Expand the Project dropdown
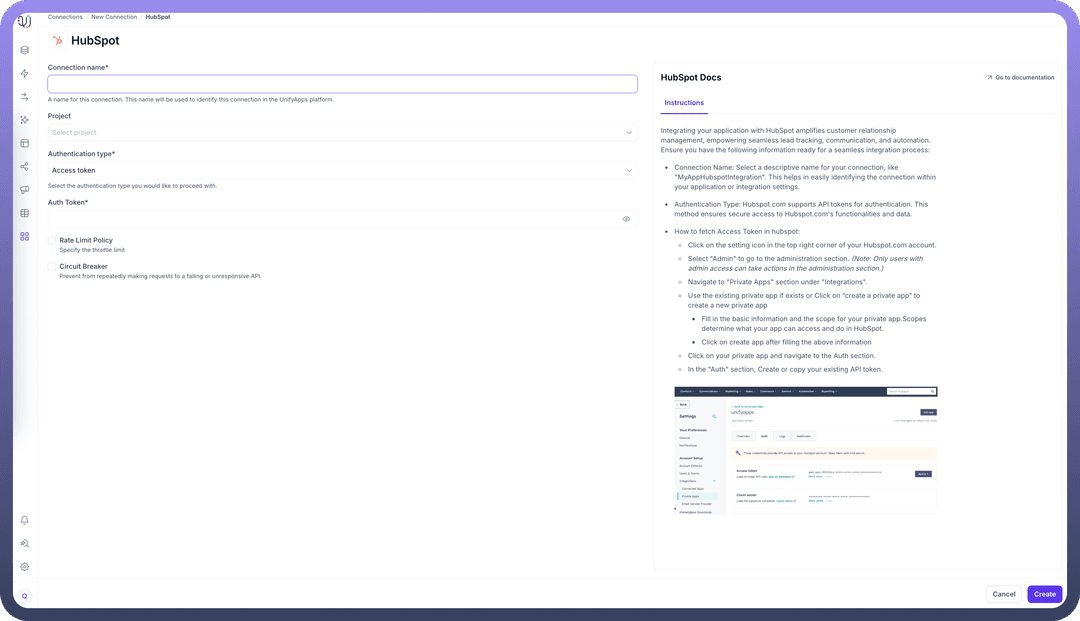Image resolution: width=1080 pixels, height=621 pixels. pyautogui.click(x=342, y=133)
